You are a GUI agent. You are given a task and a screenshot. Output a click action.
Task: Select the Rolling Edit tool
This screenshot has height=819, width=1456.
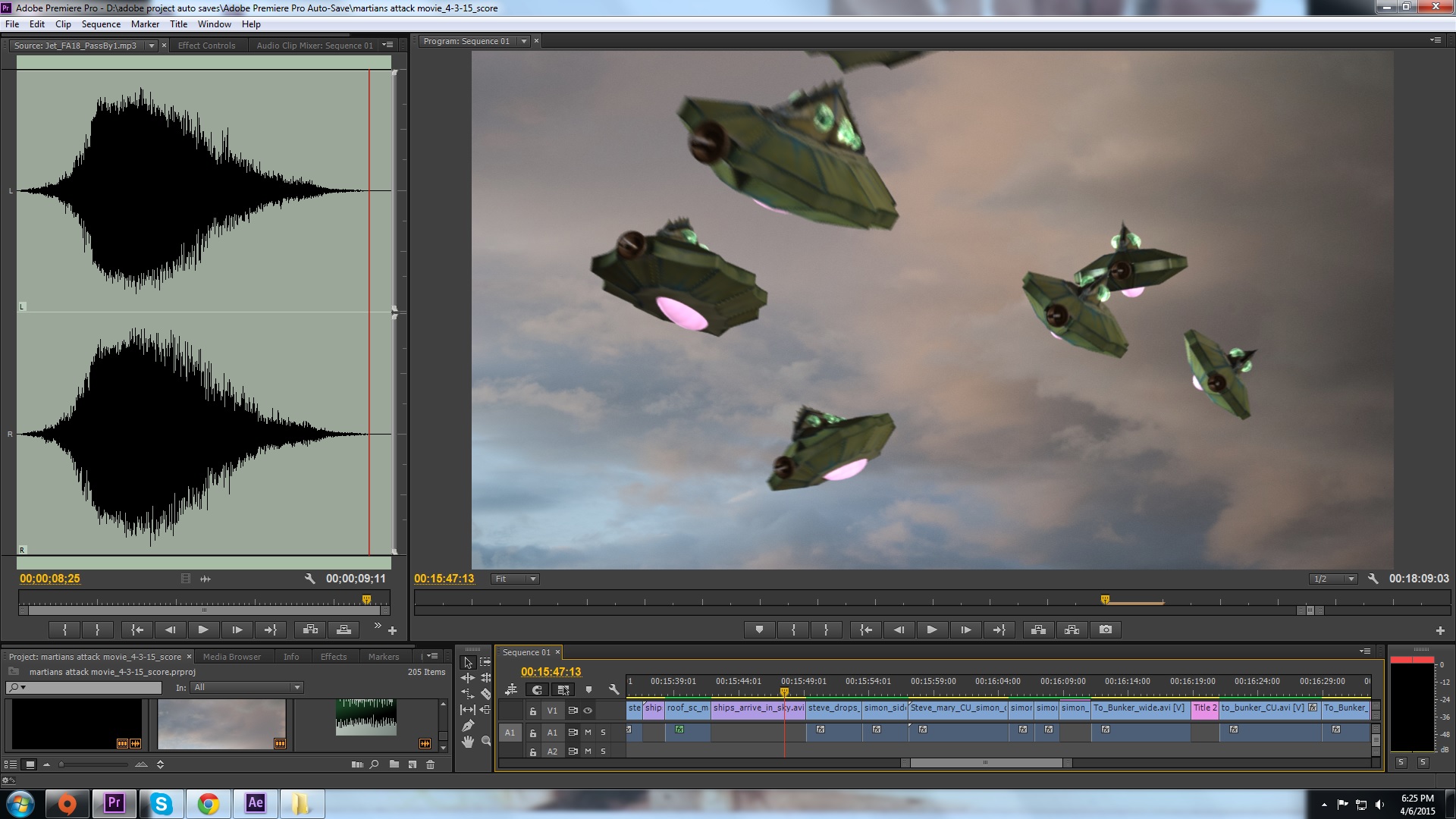click(x=485, y=678)
